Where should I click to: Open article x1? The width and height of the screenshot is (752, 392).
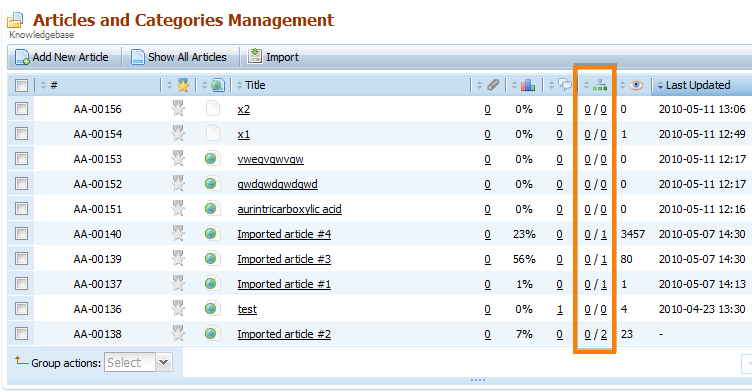pyautogui.click(x=244, y=134)
